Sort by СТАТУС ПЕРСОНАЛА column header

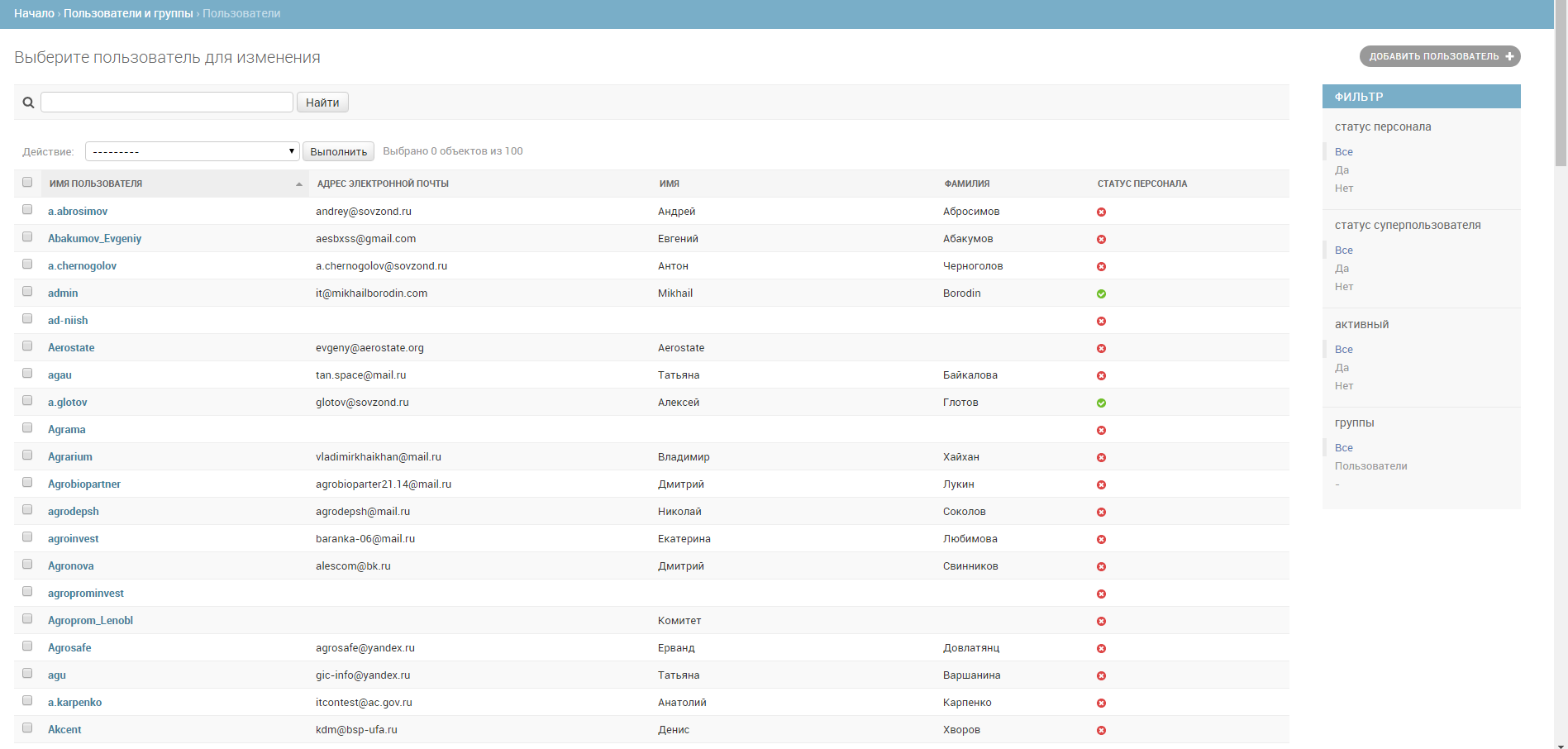[1142, 184]
